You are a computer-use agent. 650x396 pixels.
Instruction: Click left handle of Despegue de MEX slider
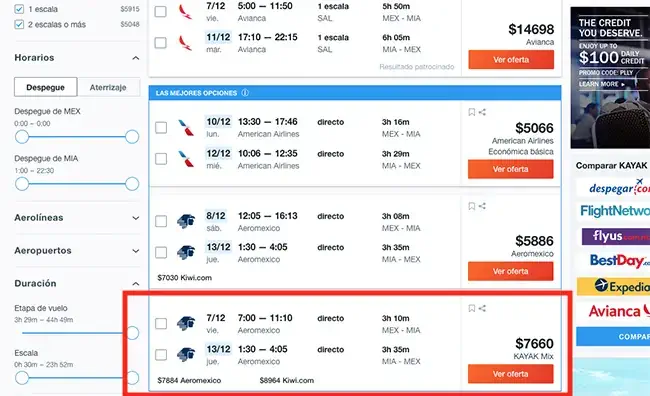(x=22, y=136)
